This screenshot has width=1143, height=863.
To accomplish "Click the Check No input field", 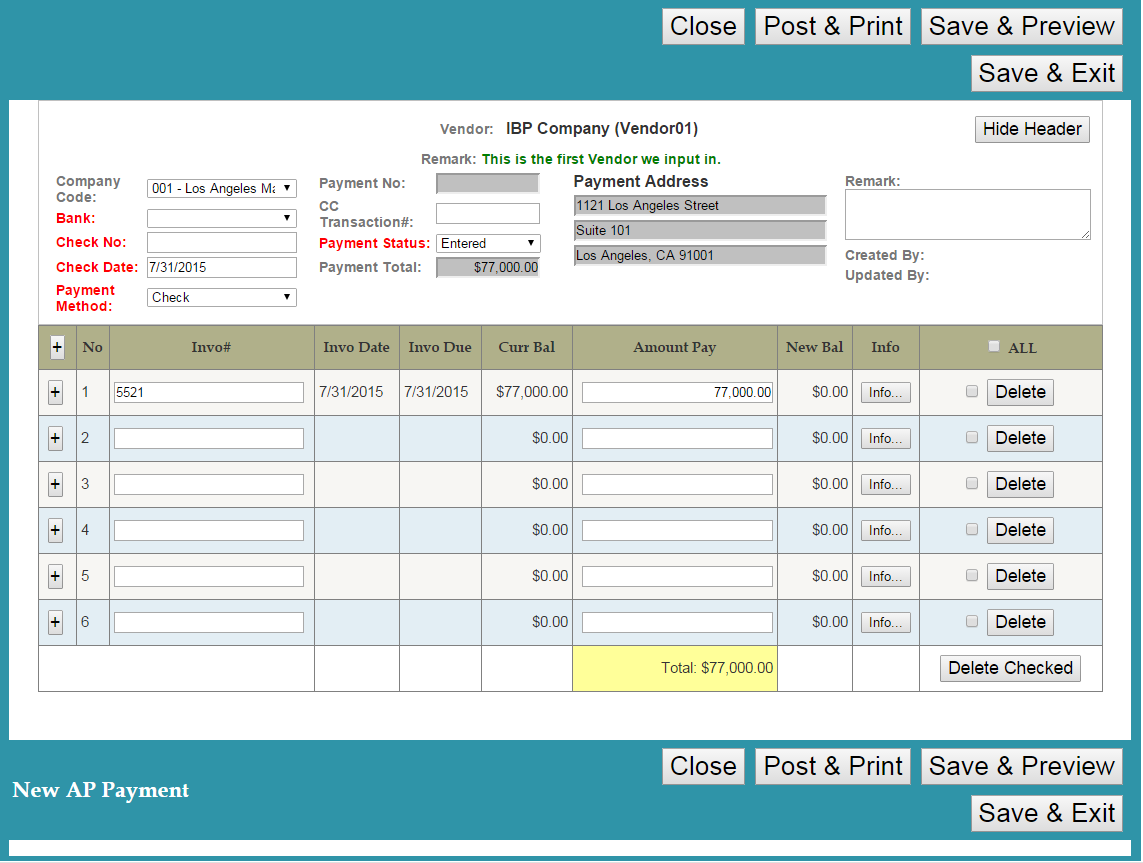I will coord(221,242).
